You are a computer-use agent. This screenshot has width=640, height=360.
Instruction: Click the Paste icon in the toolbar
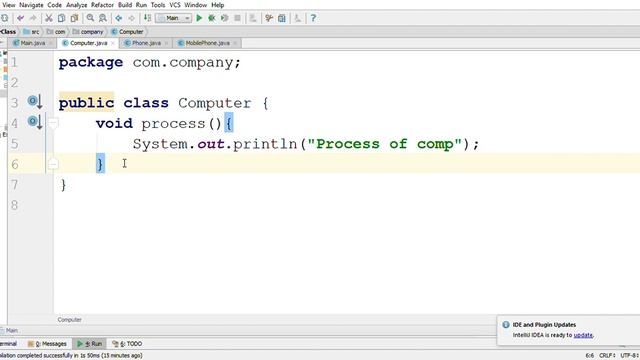(74, 18)
